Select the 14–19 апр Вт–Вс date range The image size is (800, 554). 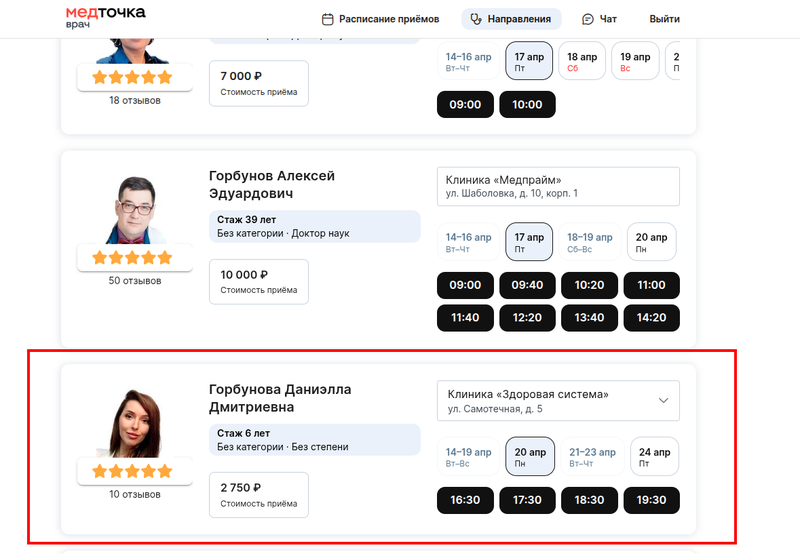(468, 457)
